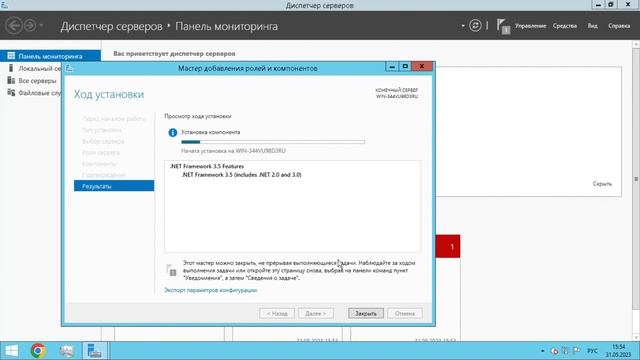The height and width of the screenshot is (360, 640).
Task: Click the Все серверы sidebar icon
Action: 11,80
